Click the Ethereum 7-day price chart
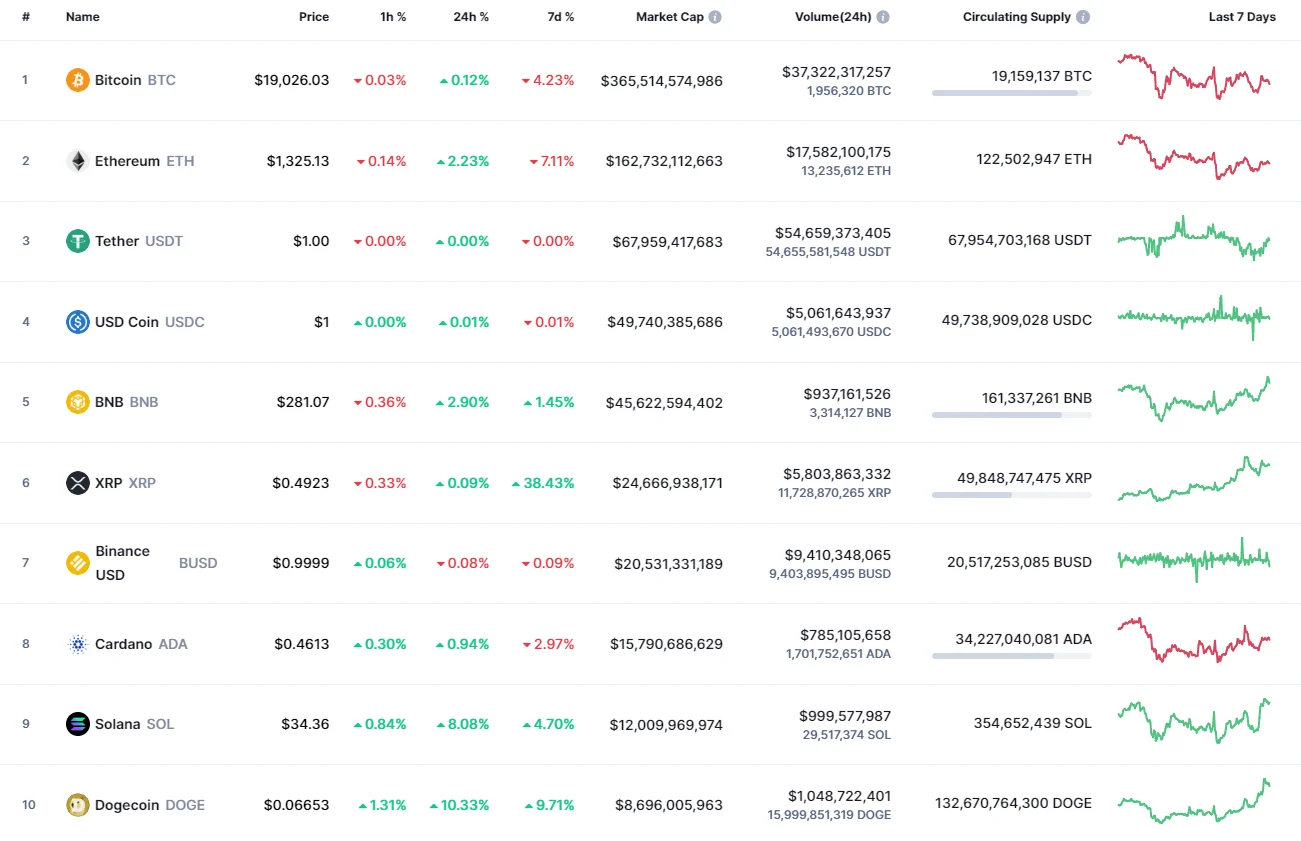 (1194, 160)
